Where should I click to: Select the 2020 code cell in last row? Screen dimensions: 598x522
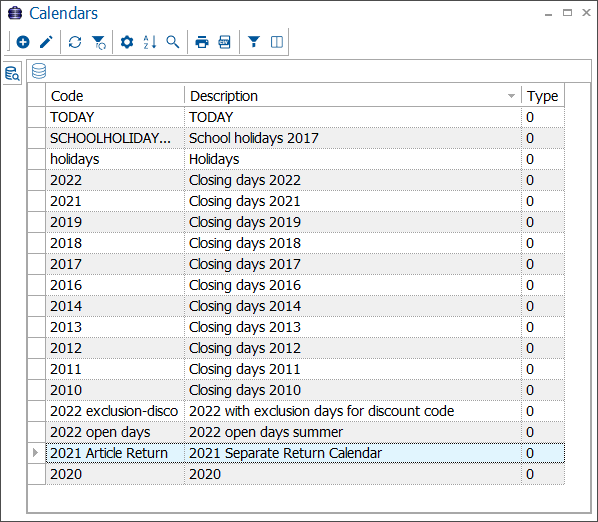[115, 474]
